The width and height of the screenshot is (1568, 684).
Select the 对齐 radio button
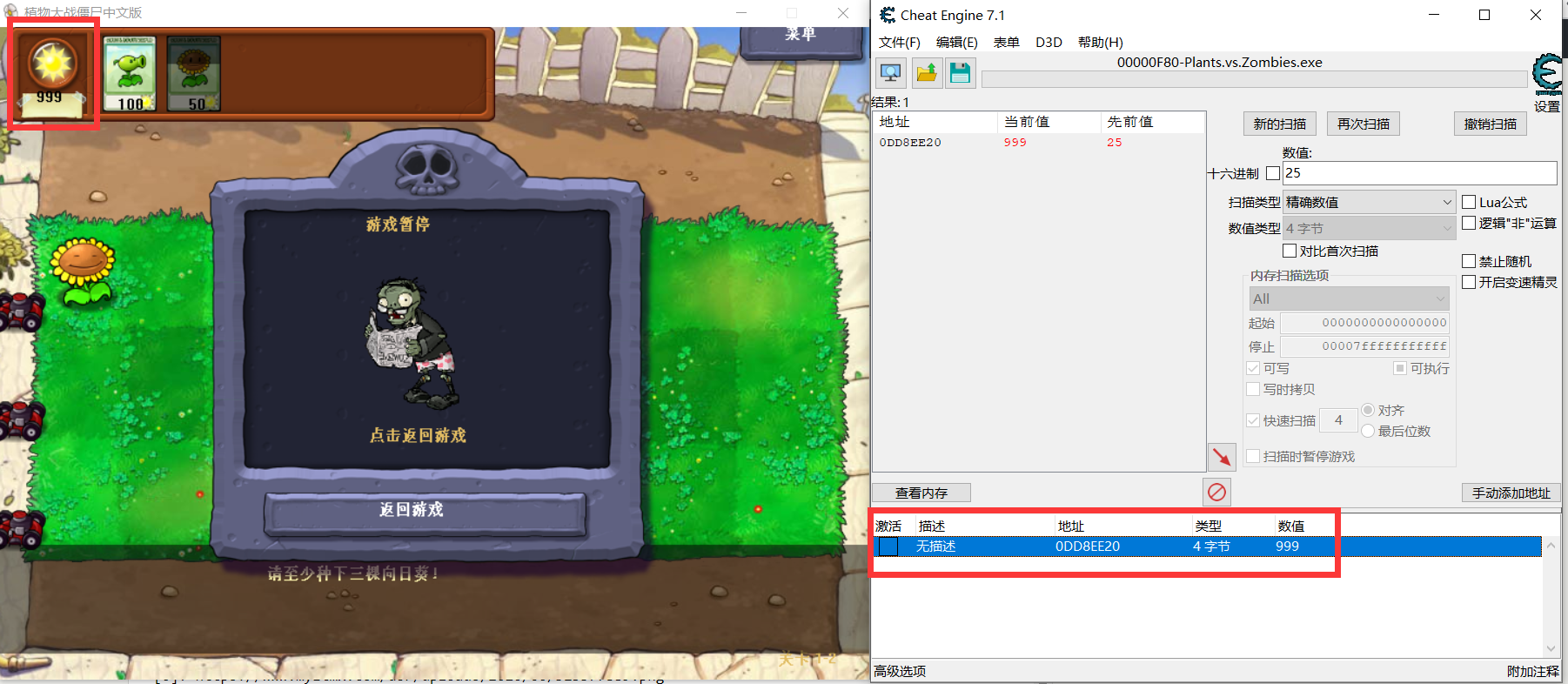point(1368,410)
